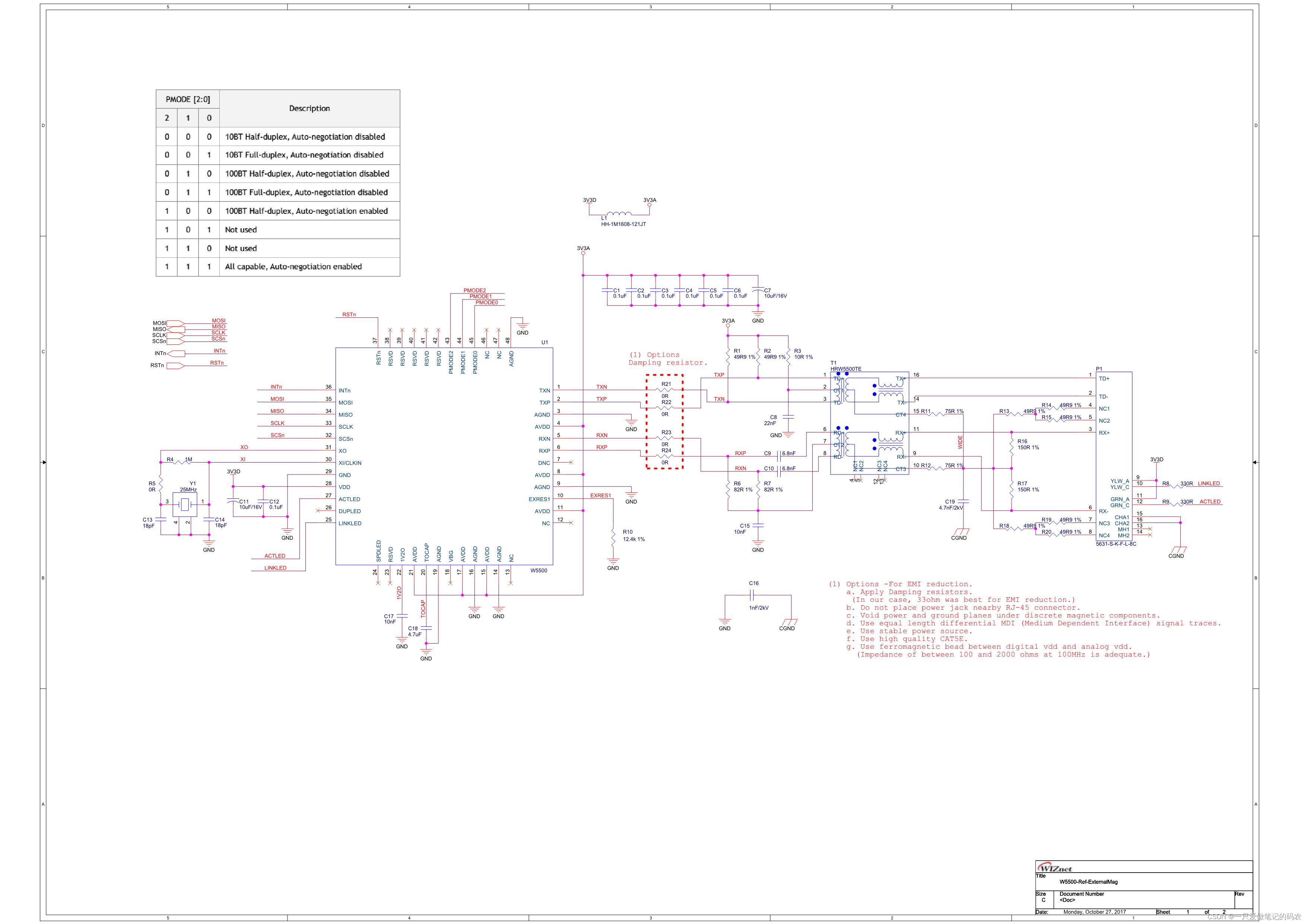The width and height of the screenshot is (1307, 924).
Task: Click the WIZnet logo in title block
Action: 1055,868
